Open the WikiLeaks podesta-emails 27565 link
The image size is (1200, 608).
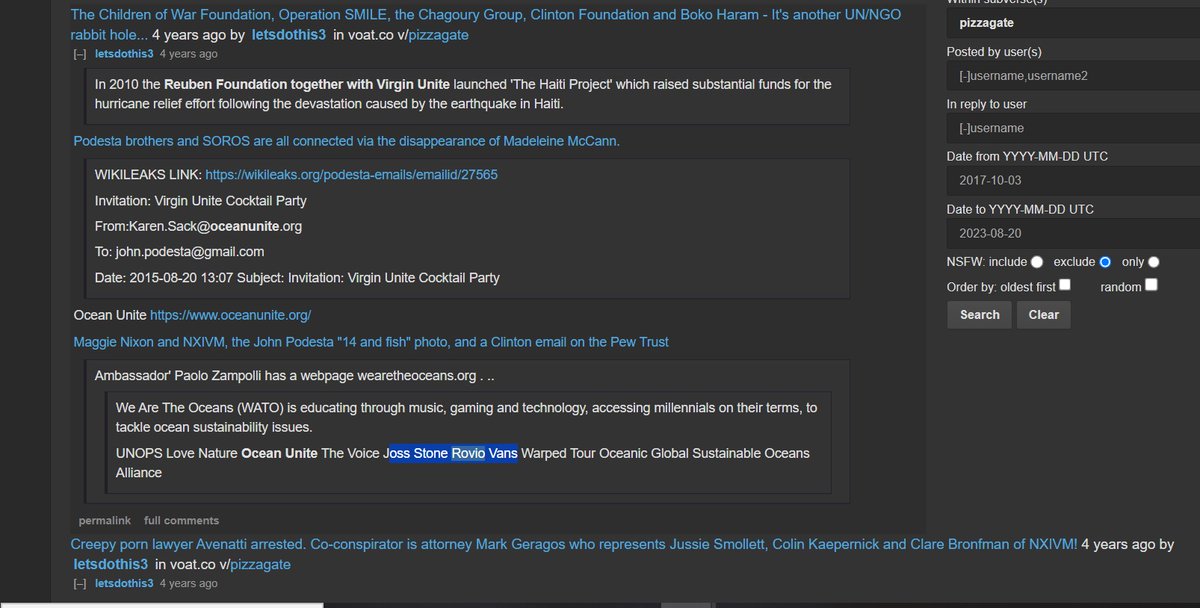pos(352,174)
